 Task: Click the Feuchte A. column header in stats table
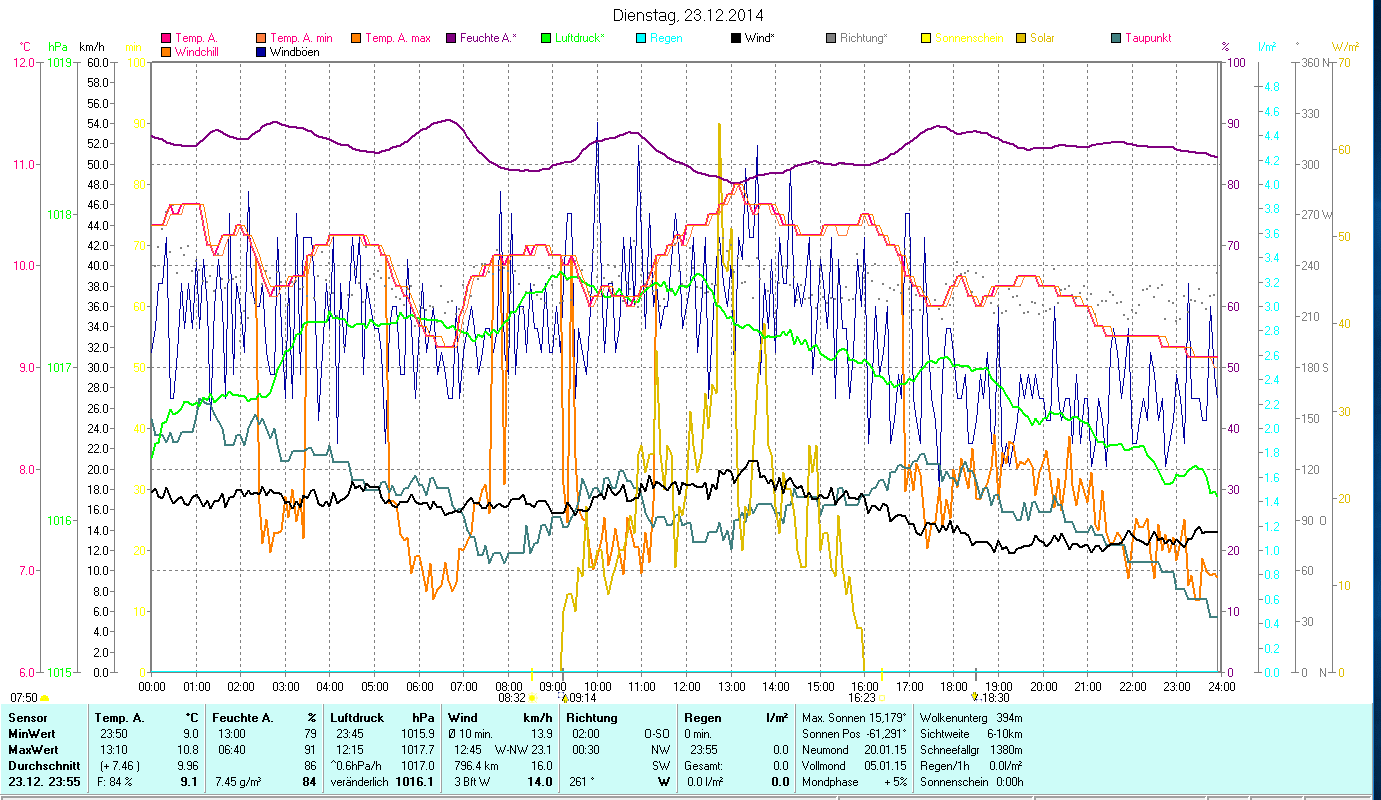point(243,718)
